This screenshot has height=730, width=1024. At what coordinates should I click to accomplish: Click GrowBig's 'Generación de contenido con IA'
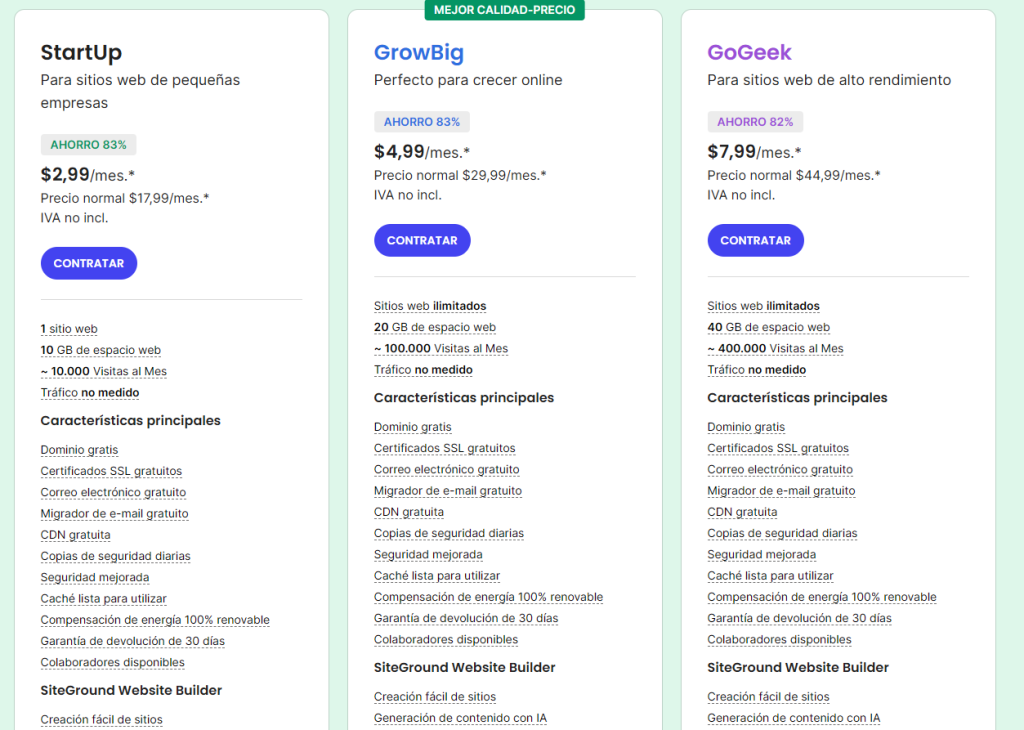(x=460, y=718)
